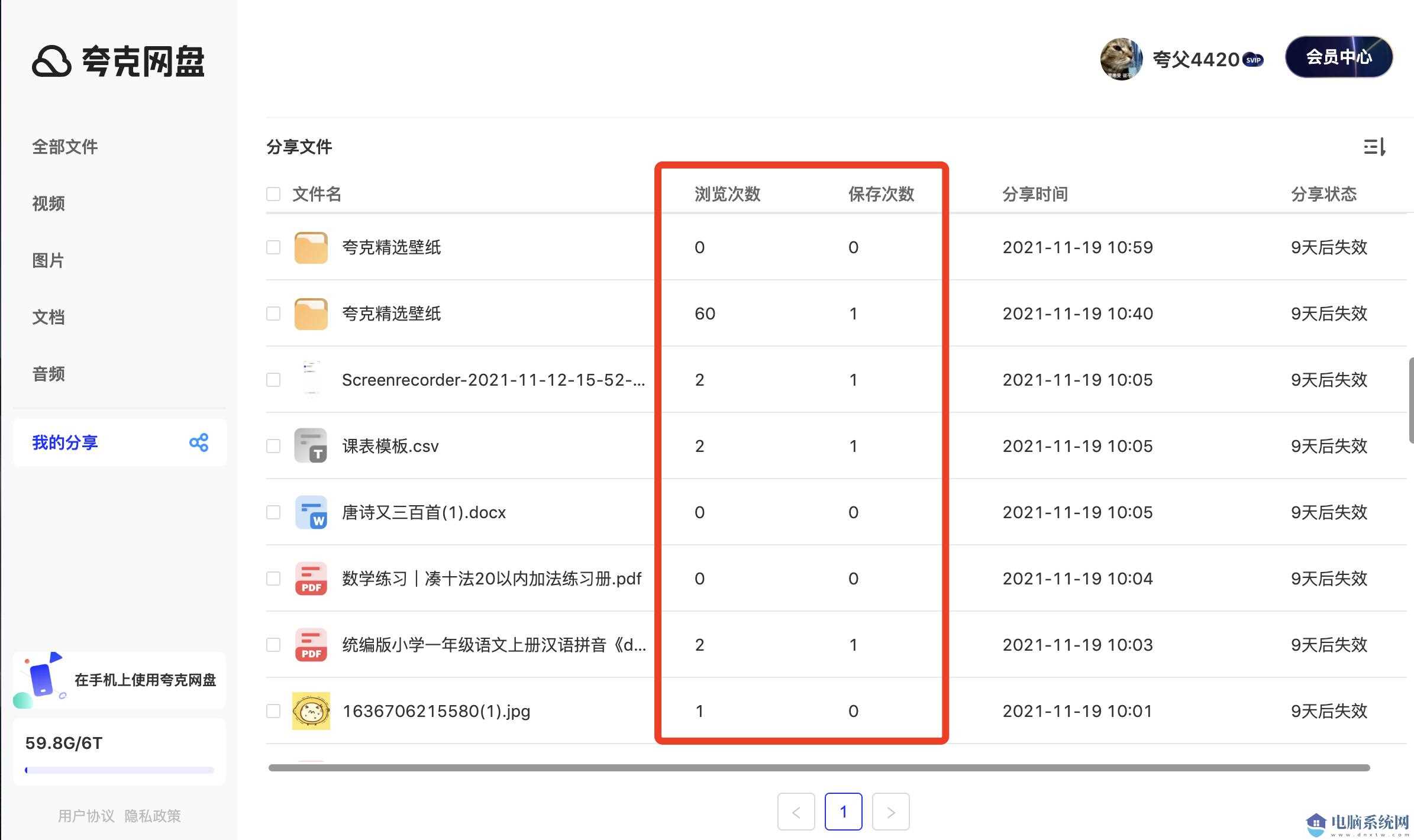Click the phone illustration in mobile promo
The height and width of the screenshot is (840, 1414).
coord(40,680)
